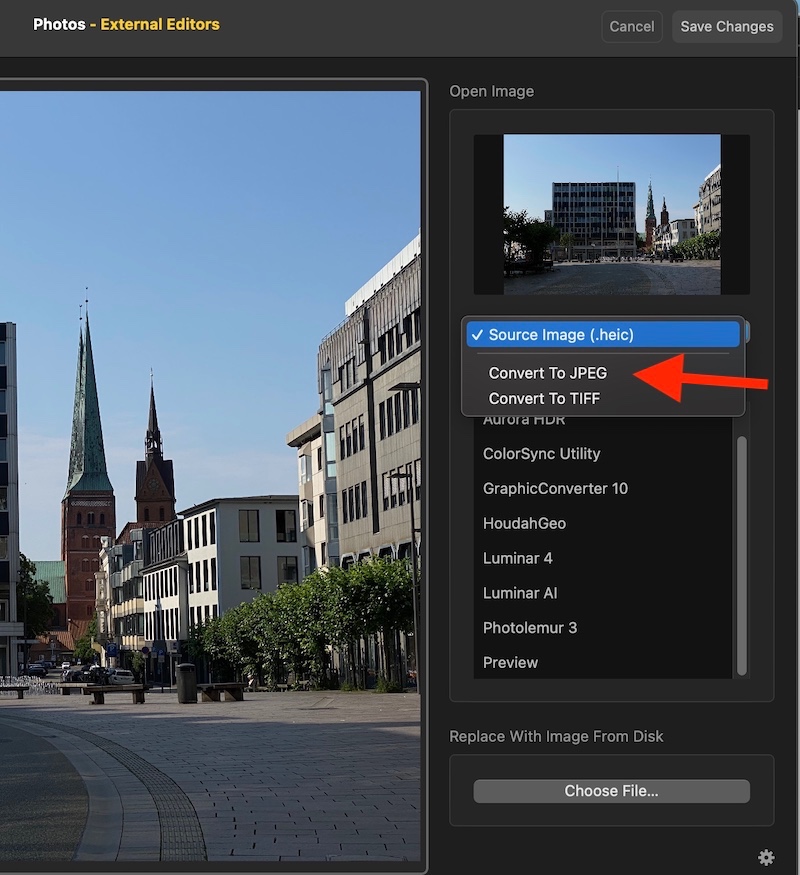The width and height of the screenshot is (800, 875).
Task: Select ColorSync Utility from editor list
Action: coord(541,454)
